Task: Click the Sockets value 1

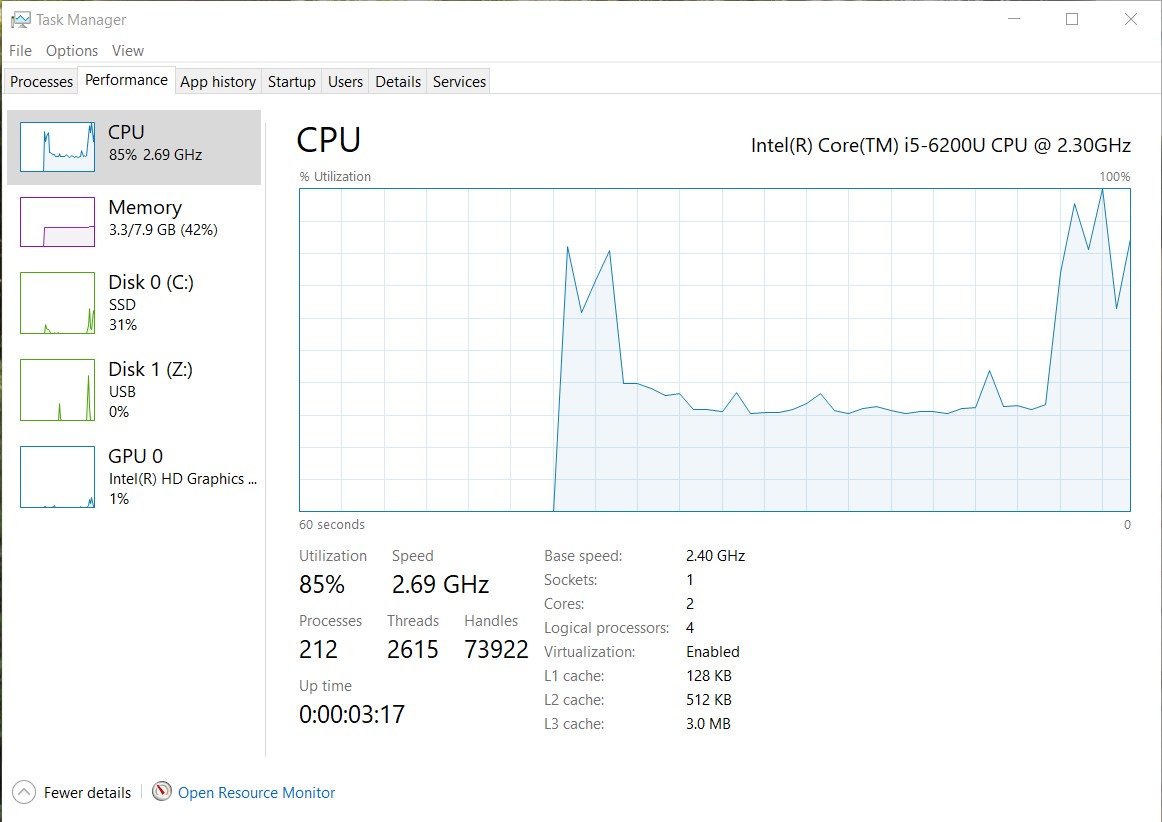Action: click(x=689, y=580)
